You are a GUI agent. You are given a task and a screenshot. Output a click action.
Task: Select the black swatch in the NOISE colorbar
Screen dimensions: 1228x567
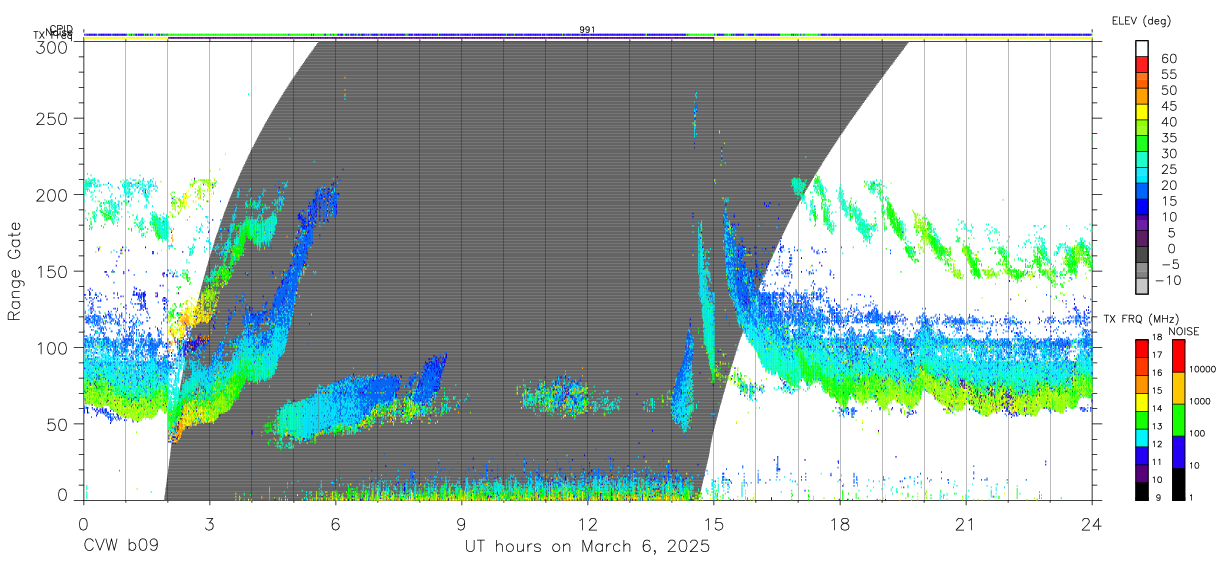tap(1177, 484)
